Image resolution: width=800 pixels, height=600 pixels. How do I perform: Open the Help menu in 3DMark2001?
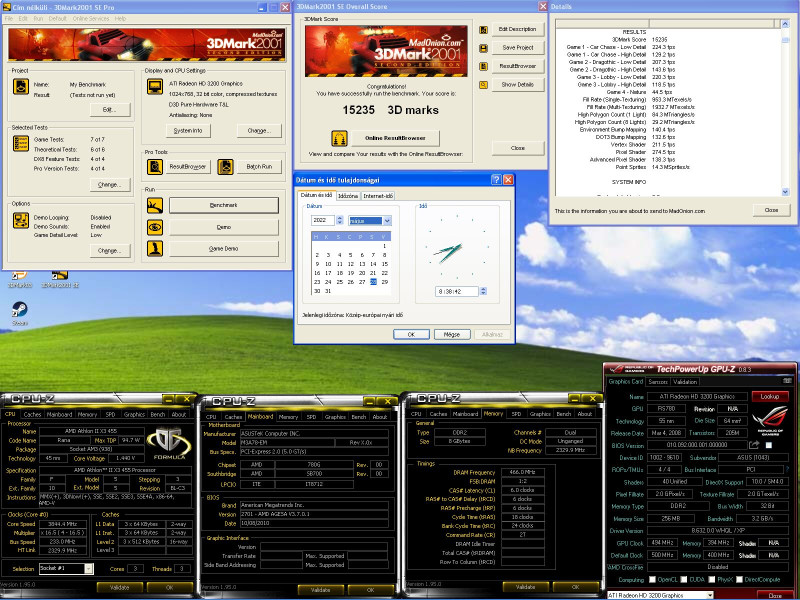pyautogui.click(x=120, y=18)
